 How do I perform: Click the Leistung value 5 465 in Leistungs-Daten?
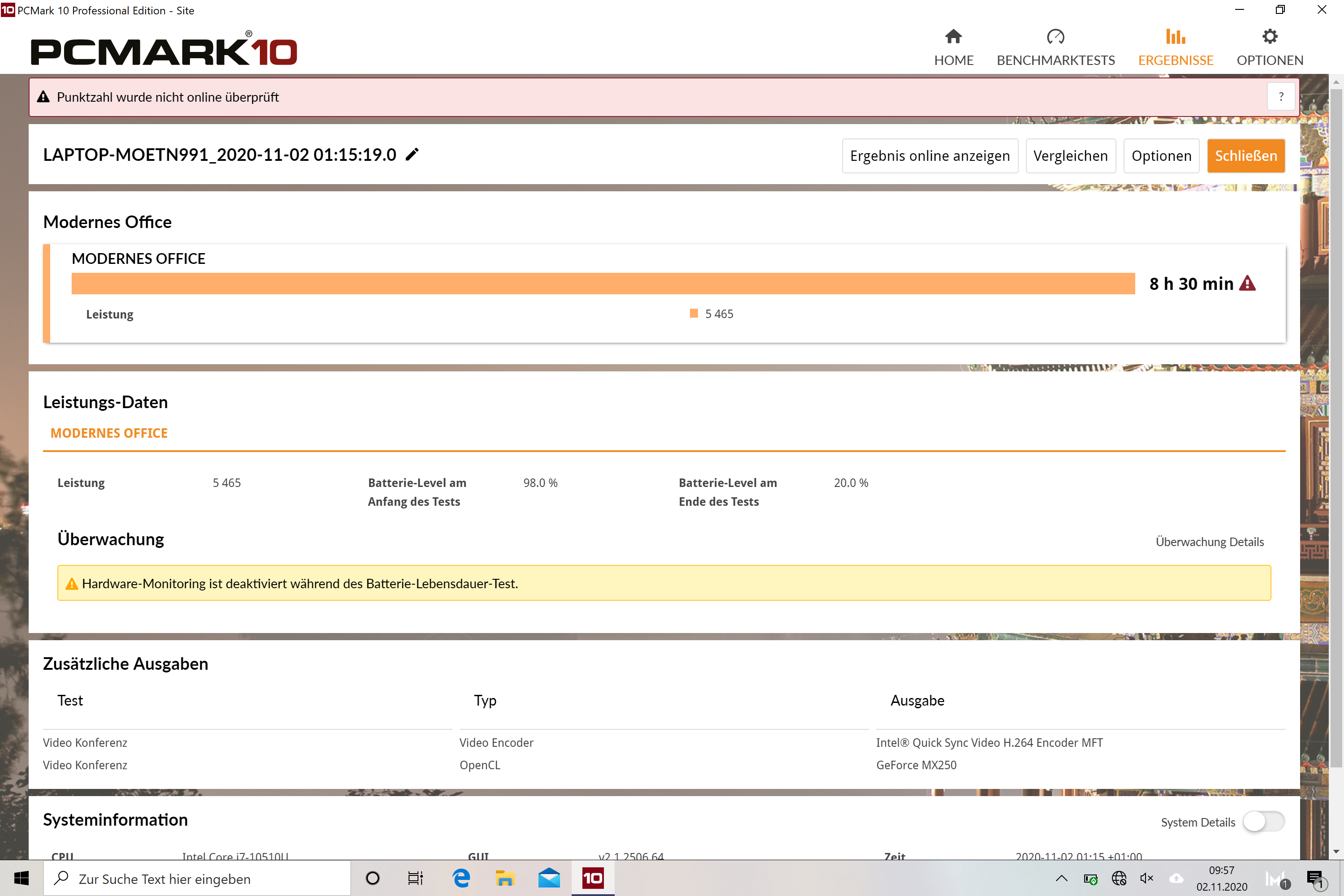(x=227, y=483)
